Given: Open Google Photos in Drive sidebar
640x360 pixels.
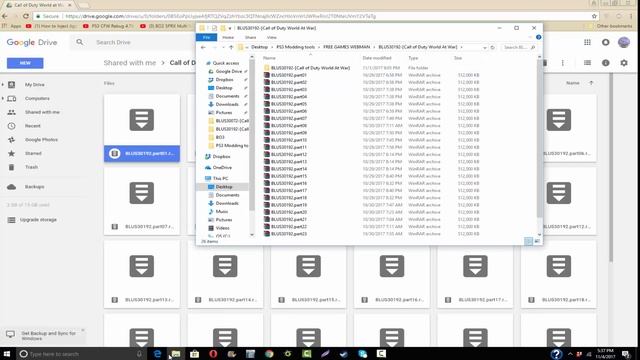Looking at the screenshot, I should point(41,140).
